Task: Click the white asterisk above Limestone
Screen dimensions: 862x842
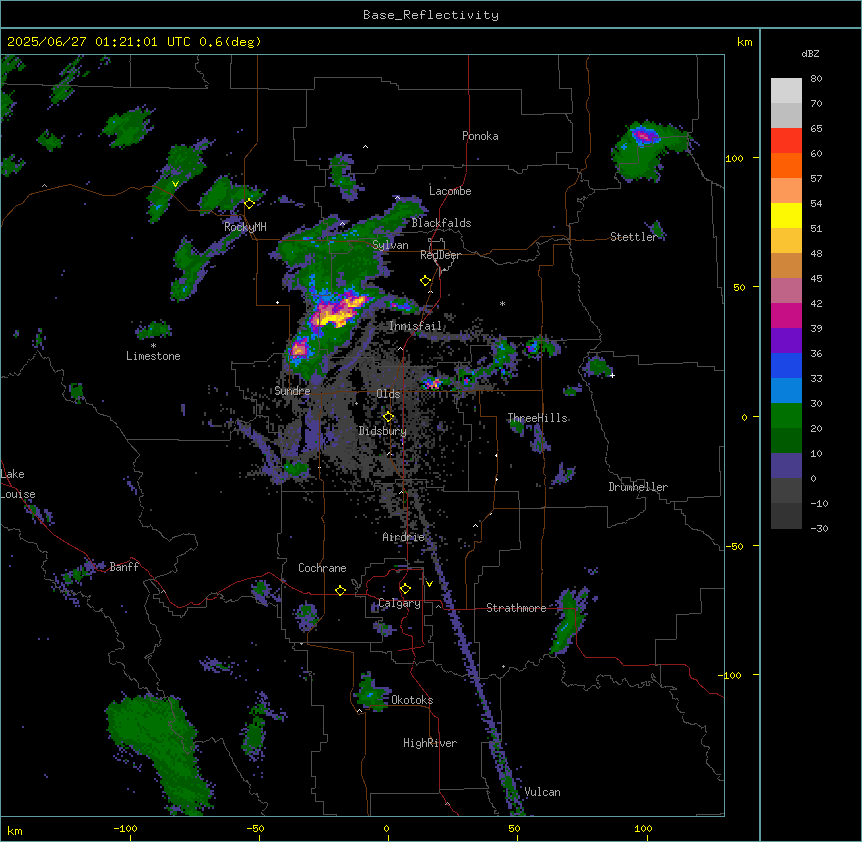Action: (153, 346)
